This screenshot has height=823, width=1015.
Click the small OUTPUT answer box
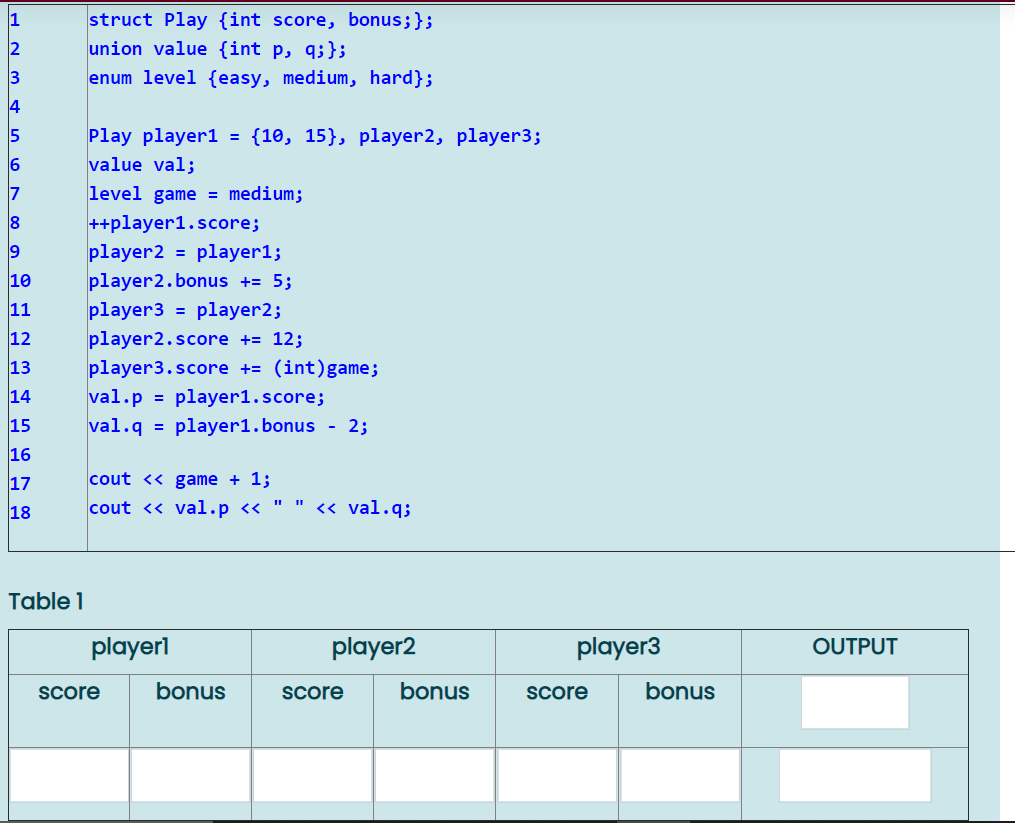[x=855, y=702]
